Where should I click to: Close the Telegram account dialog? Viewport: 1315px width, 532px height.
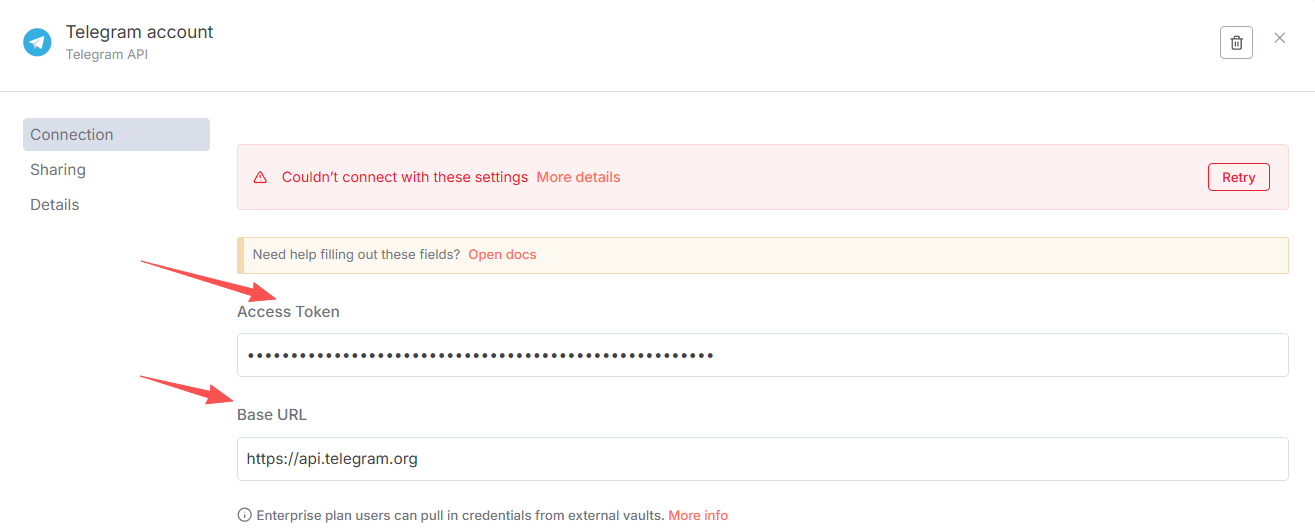(x=1280, y=38)
